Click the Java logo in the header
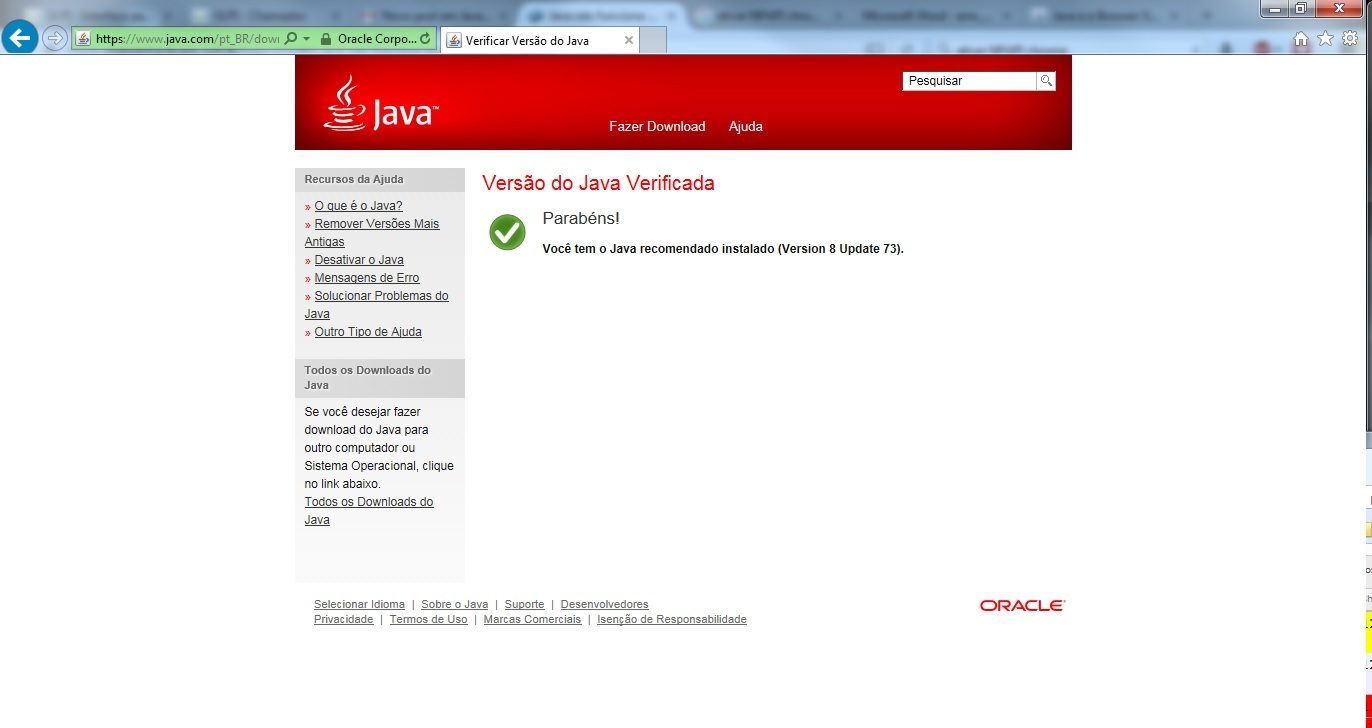The image size is (1372, 728). coord(381,104)
